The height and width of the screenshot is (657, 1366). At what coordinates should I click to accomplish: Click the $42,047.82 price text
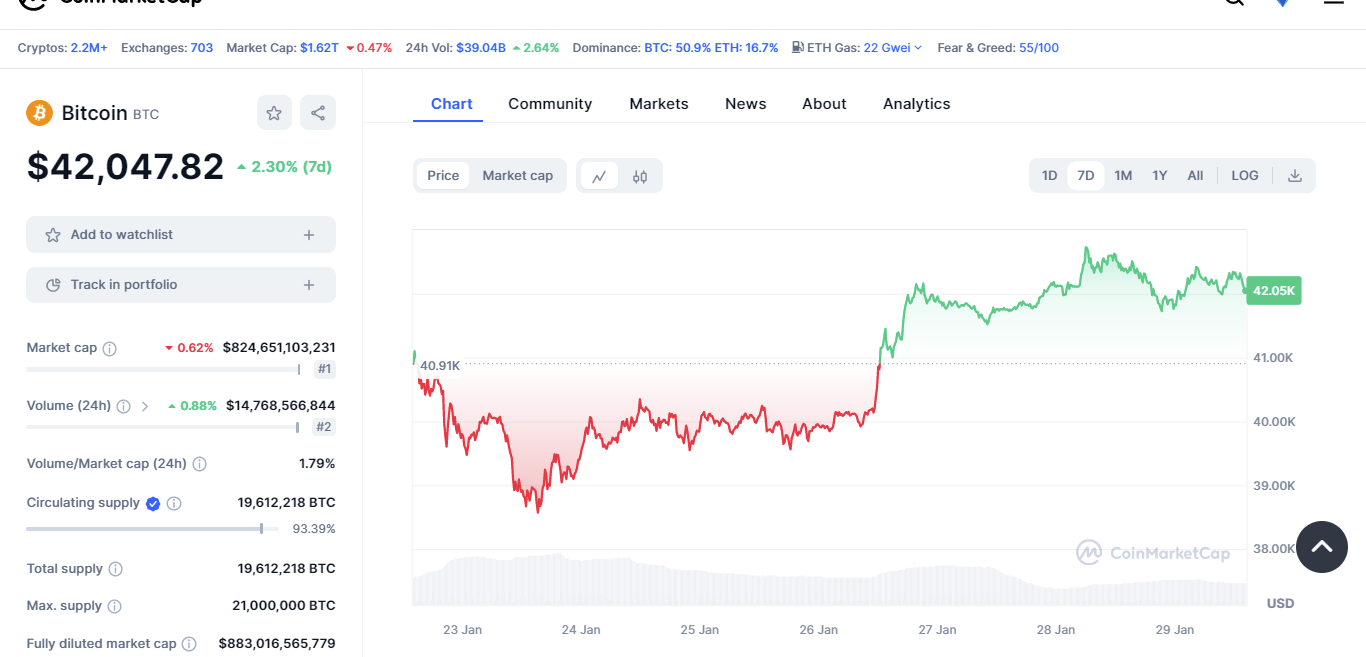tap(126, 166)
